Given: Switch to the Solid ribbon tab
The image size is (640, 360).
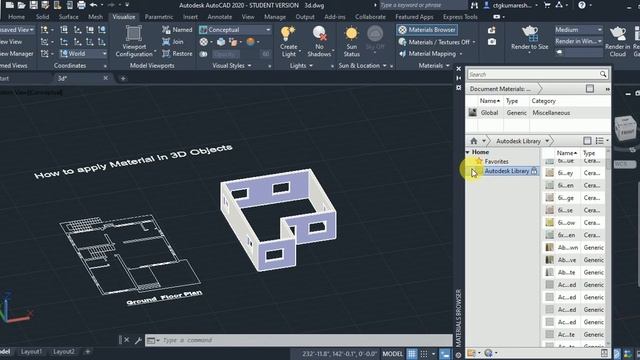Looking at the screenshot, I should [x=42, y=17].
